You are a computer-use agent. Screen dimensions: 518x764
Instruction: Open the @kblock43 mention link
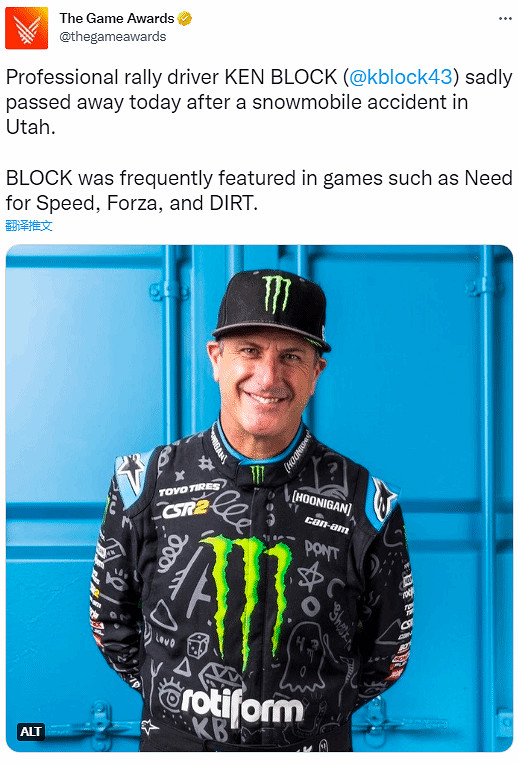(401, 77)
